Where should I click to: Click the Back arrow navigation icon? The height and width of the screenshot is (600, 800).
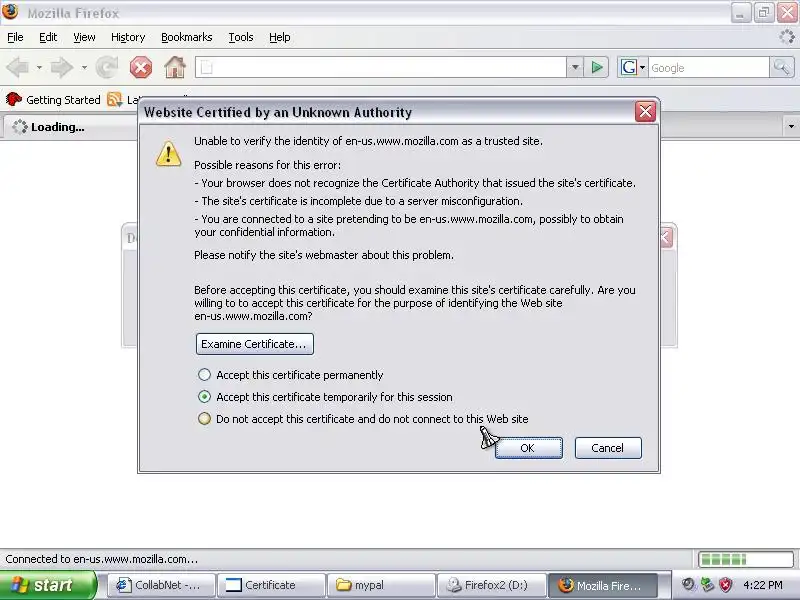pos(18,67)
